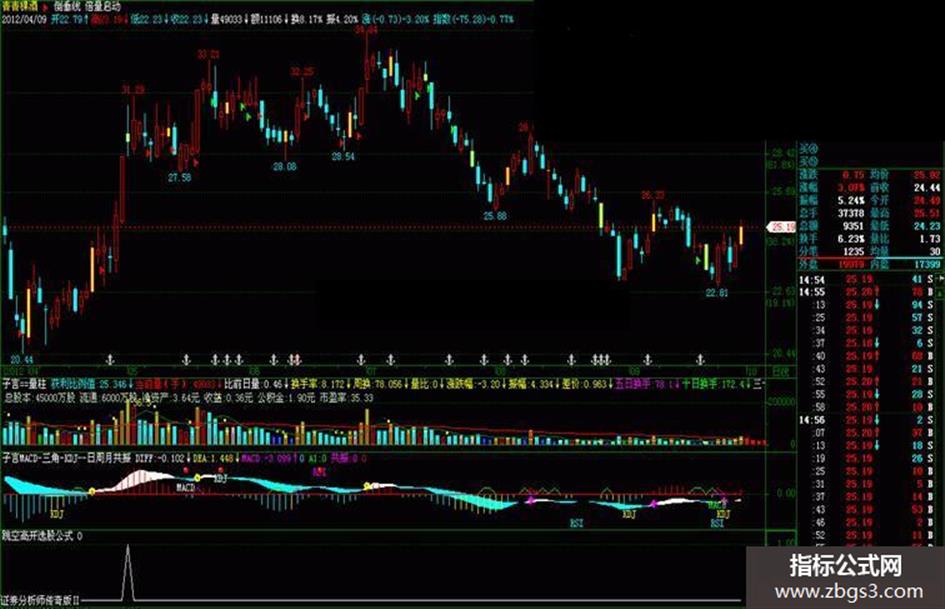Image resolution: width=945 pixels, height=609 pixels.
Task: Click the 换8.17% turnover value in the top bar
Action: click(x=307, y=19)
